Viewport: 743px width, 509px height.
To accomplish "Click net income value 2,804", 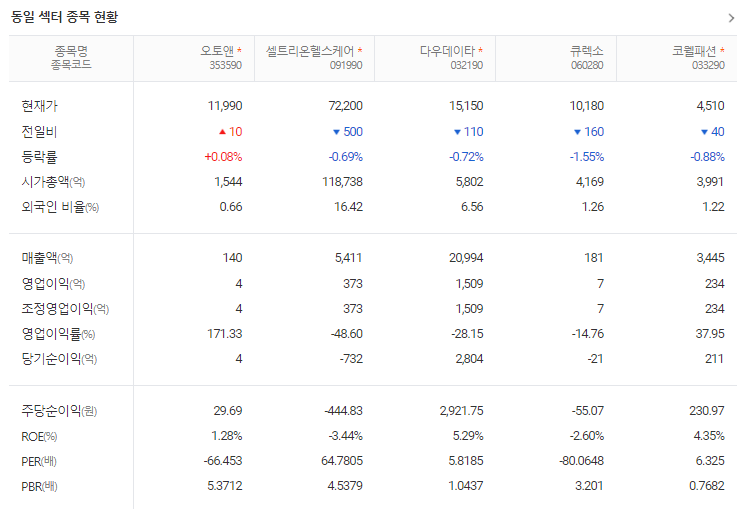I will click(470, 359).
